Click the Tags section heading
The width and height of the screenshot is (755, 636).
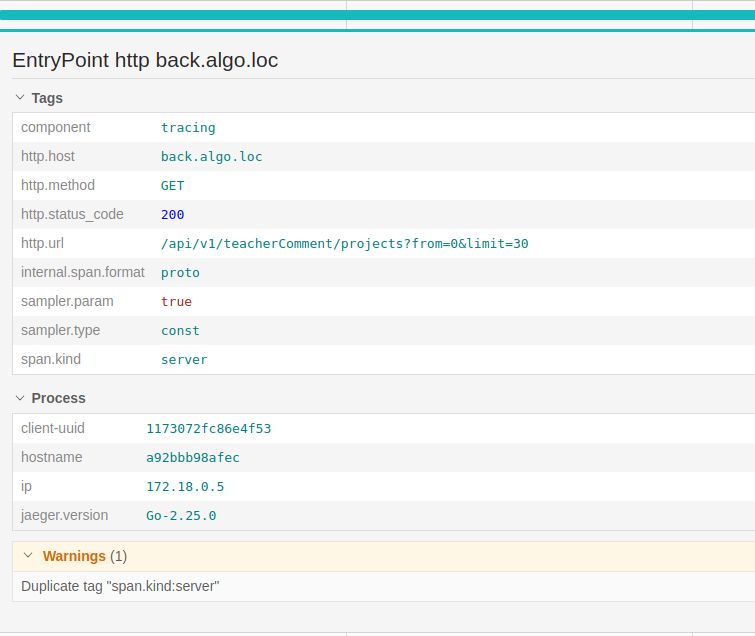47,98
